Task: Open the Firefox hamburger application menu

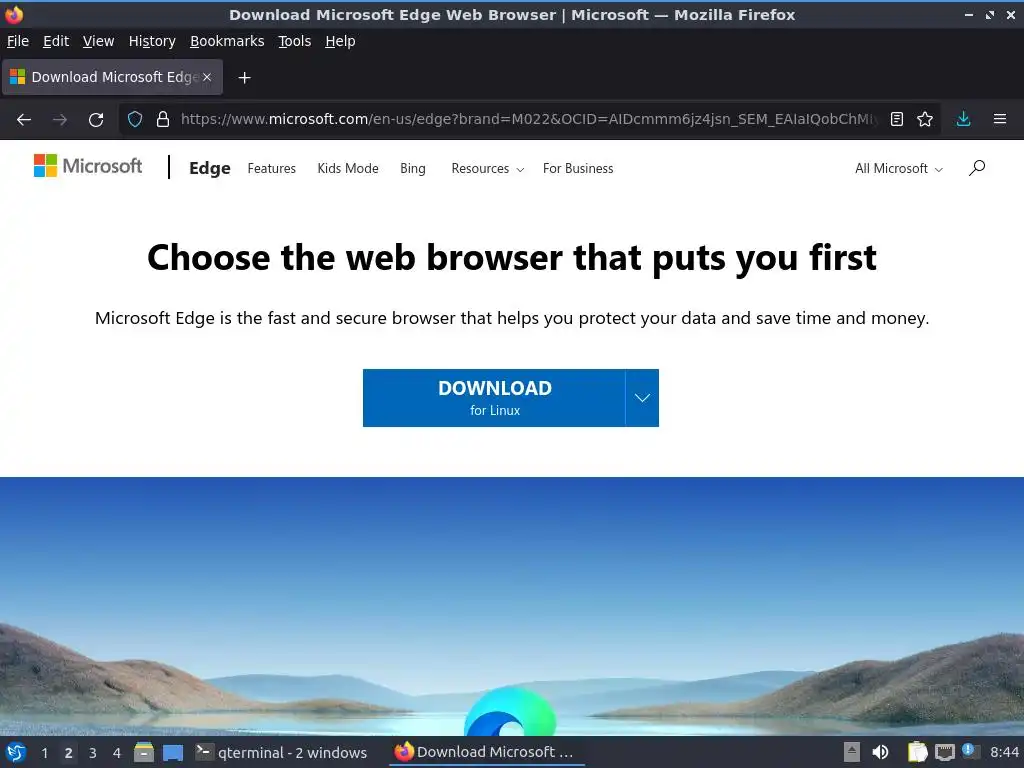Action: [x=1000, y=120]
